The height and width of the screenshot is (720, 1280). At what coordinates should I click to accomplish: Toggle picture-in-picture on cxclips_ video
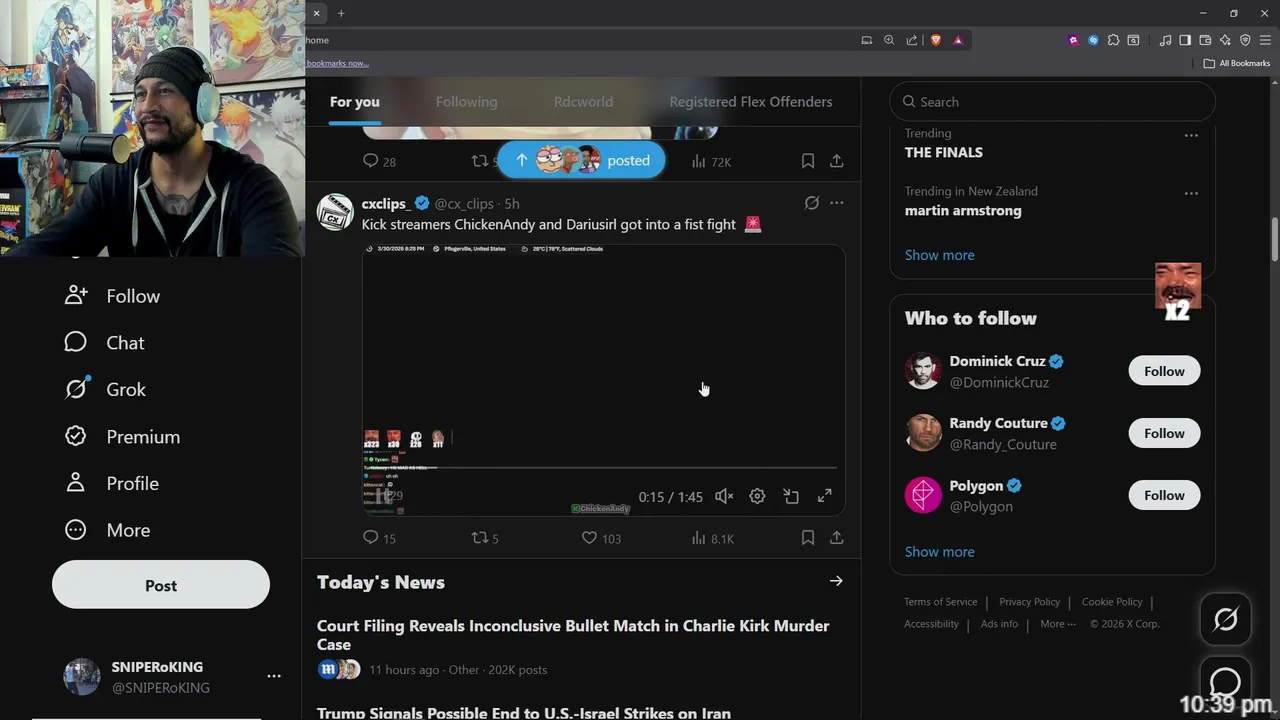coord(791,496)
